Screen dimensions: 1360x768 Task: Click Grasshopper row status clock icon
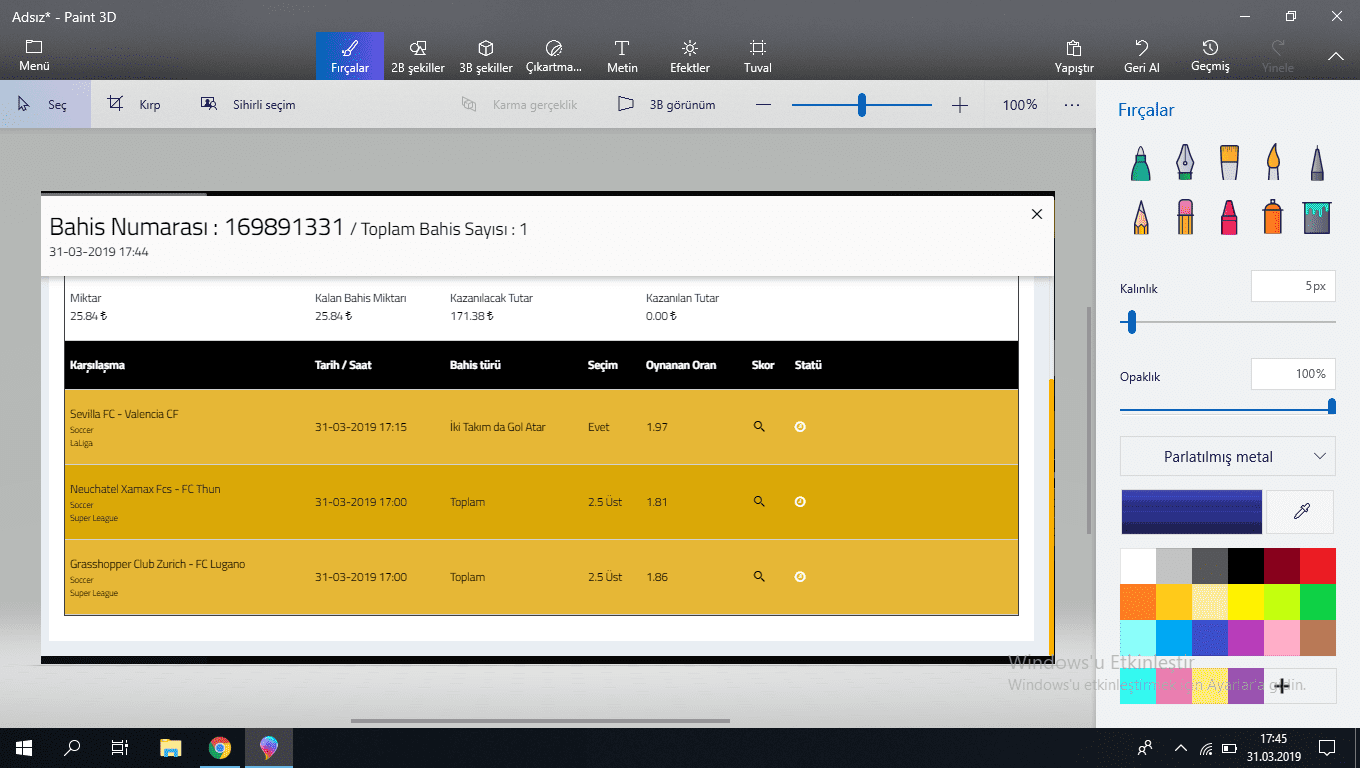[800, 577]
